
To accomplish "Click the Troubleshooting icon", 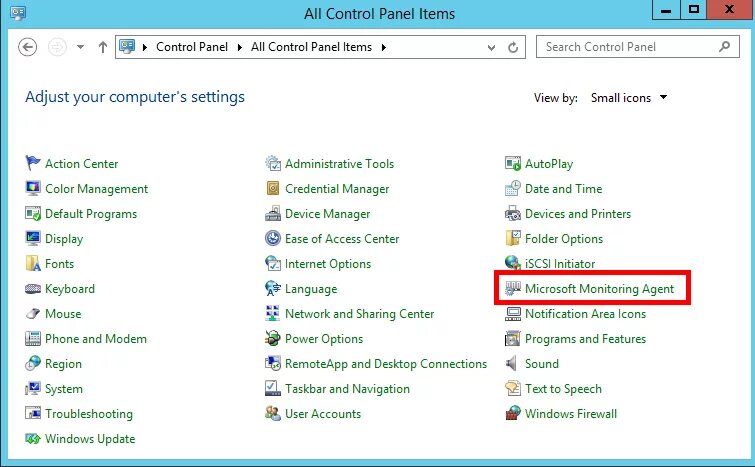I will coord(33,414).
